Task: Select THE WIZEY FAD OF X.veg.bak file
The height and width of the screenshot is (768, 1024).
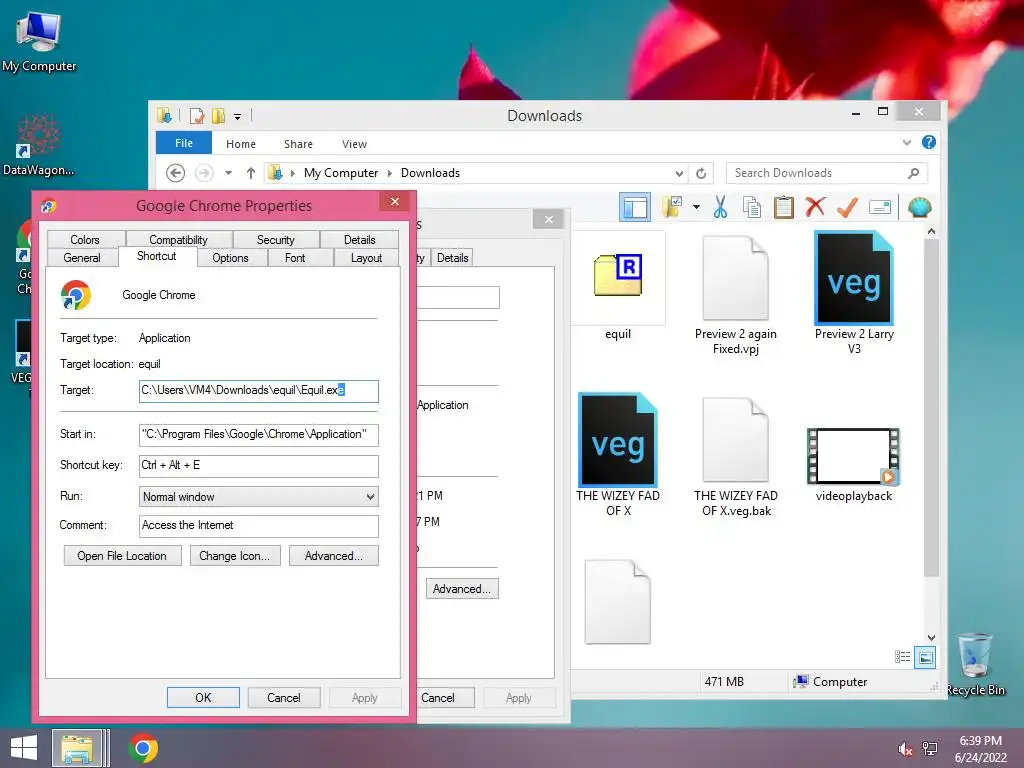Action: point(735,457)
